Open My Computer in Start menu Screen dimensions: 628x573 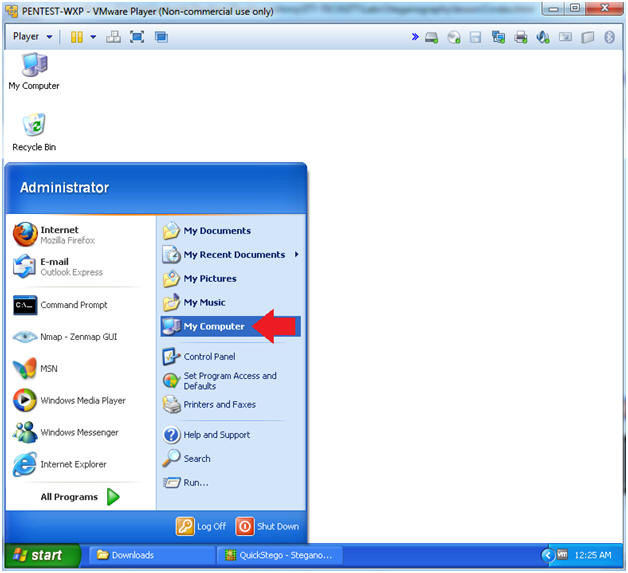(x=230, y=326)
